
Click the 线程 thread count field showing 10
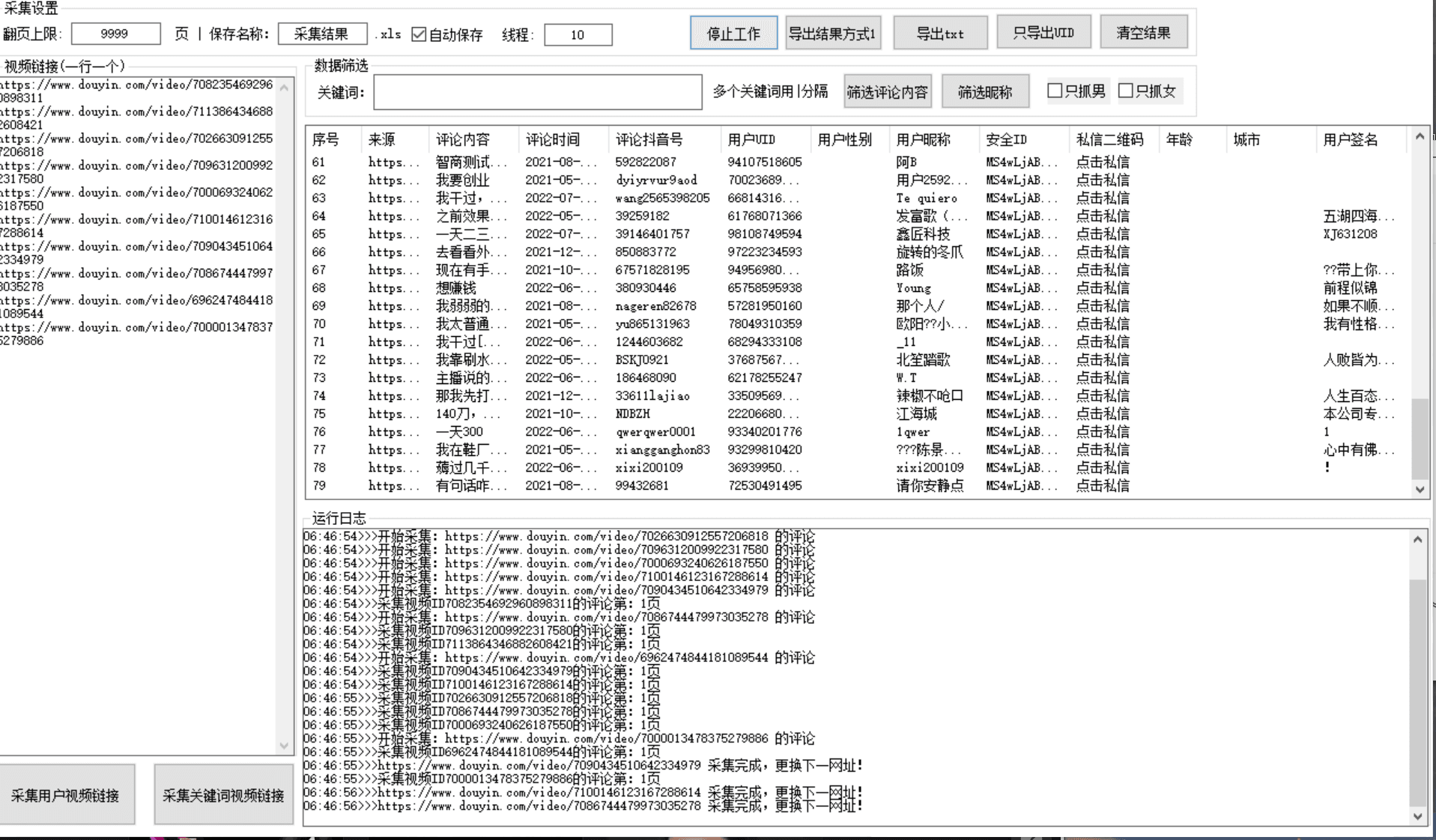(x=578, y=34)
